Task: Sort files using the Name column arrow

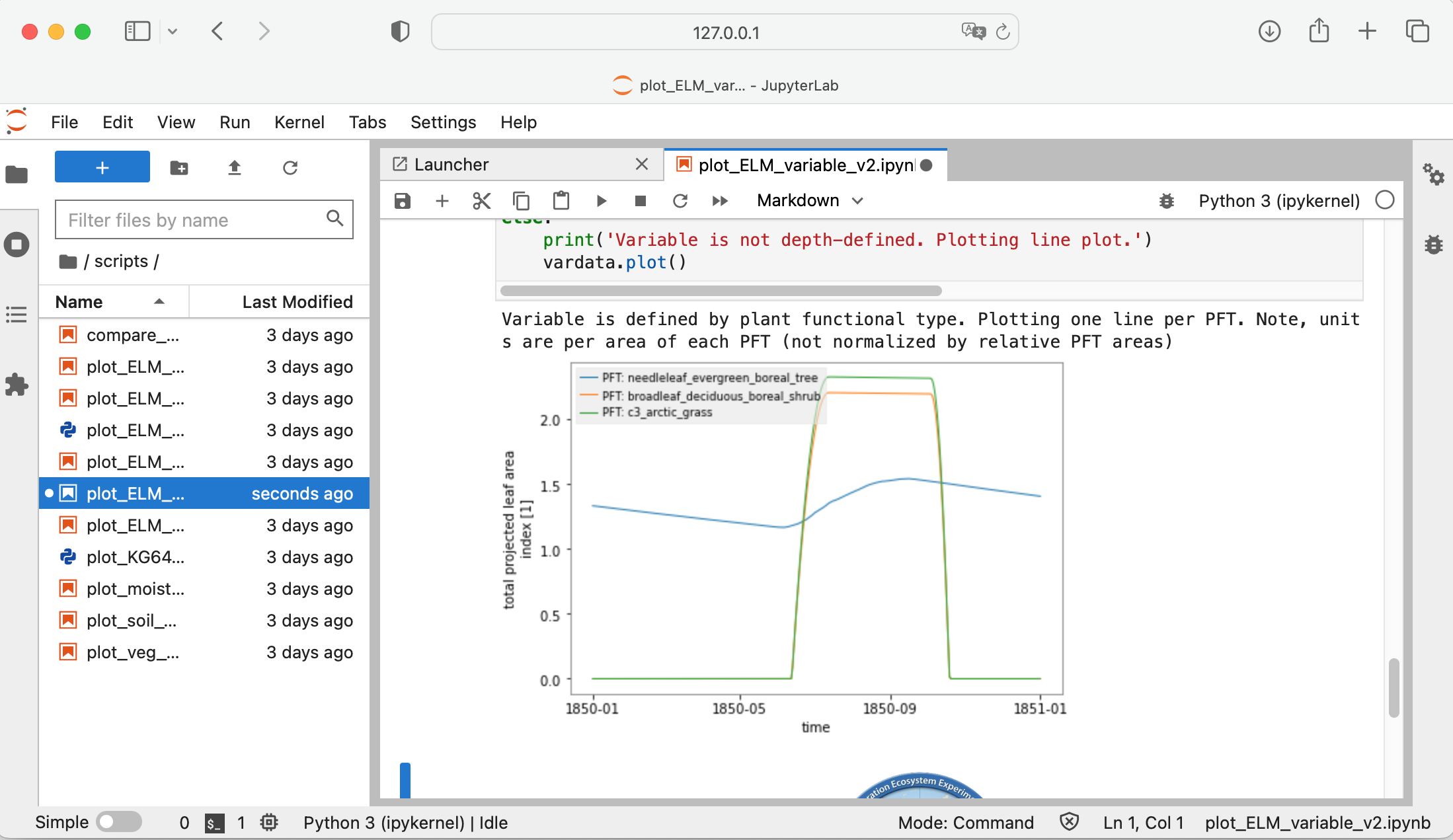Action: (x=159, y=302)
